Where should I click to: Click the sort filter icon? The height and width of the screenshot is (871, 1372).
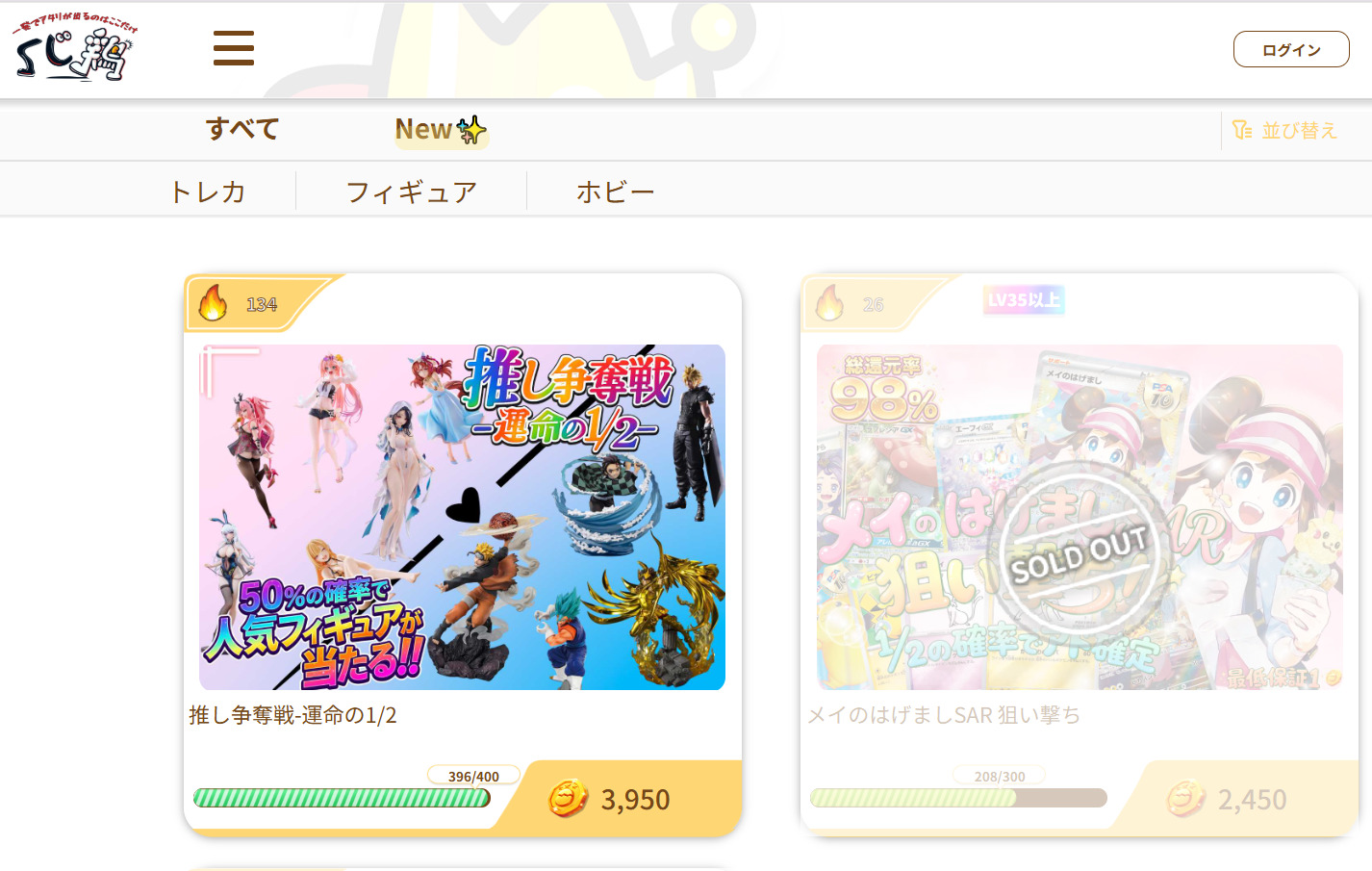coord(1242,130)
